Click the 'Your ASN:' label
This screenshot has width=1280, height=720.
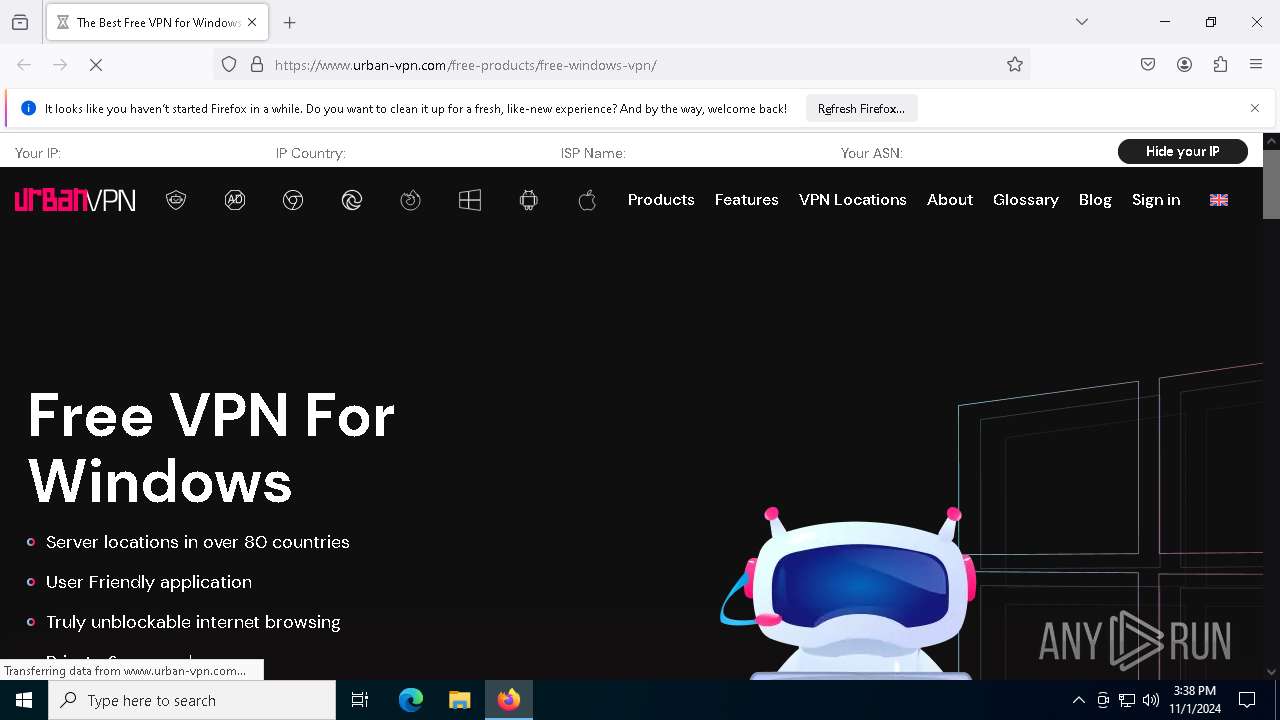click(x=872, y=153)
